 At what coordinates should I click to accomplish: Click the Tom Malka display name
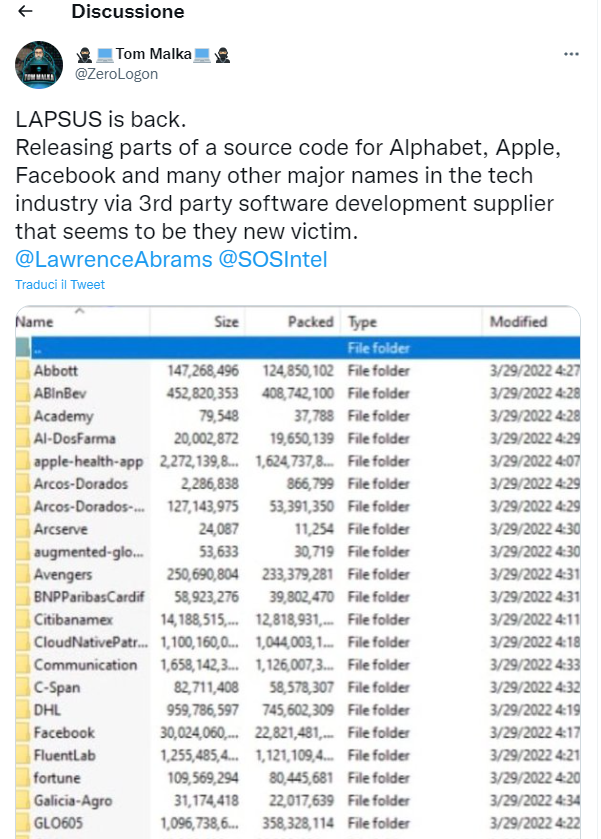coord(154,54)
